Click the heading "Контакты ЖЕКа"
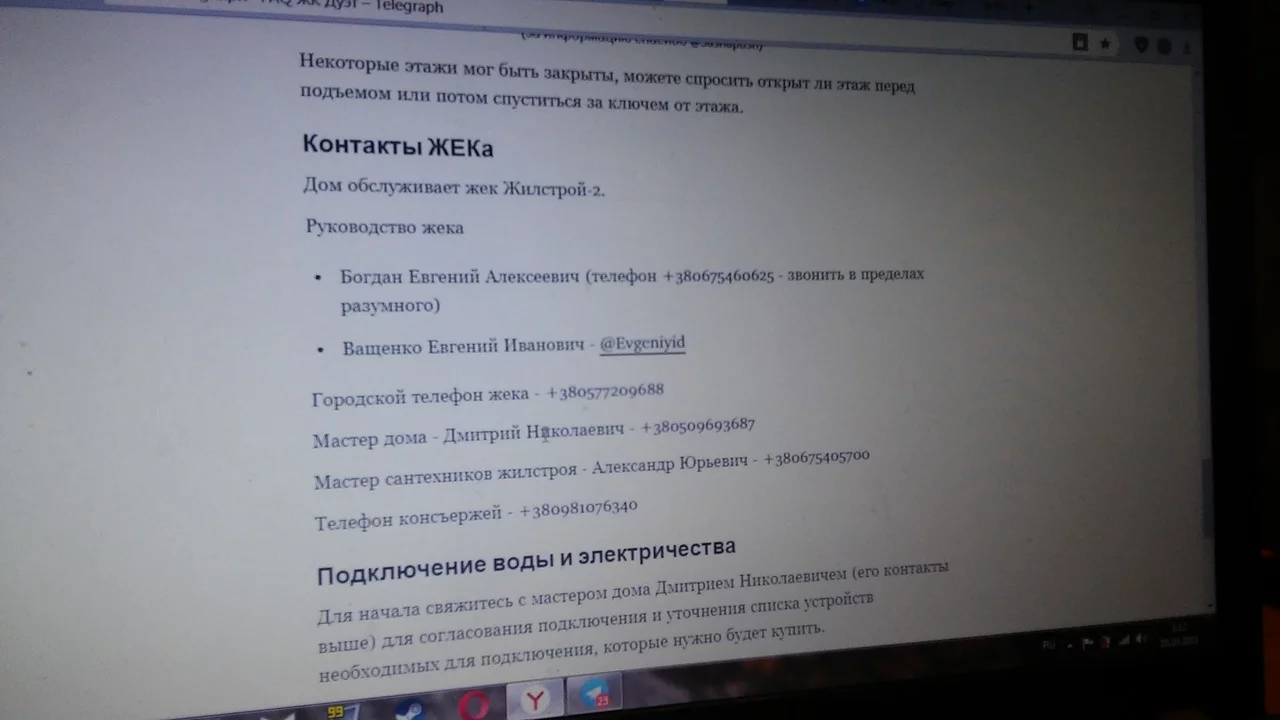This screenshot has height=720, width=1280. click(x=398, y=146)
